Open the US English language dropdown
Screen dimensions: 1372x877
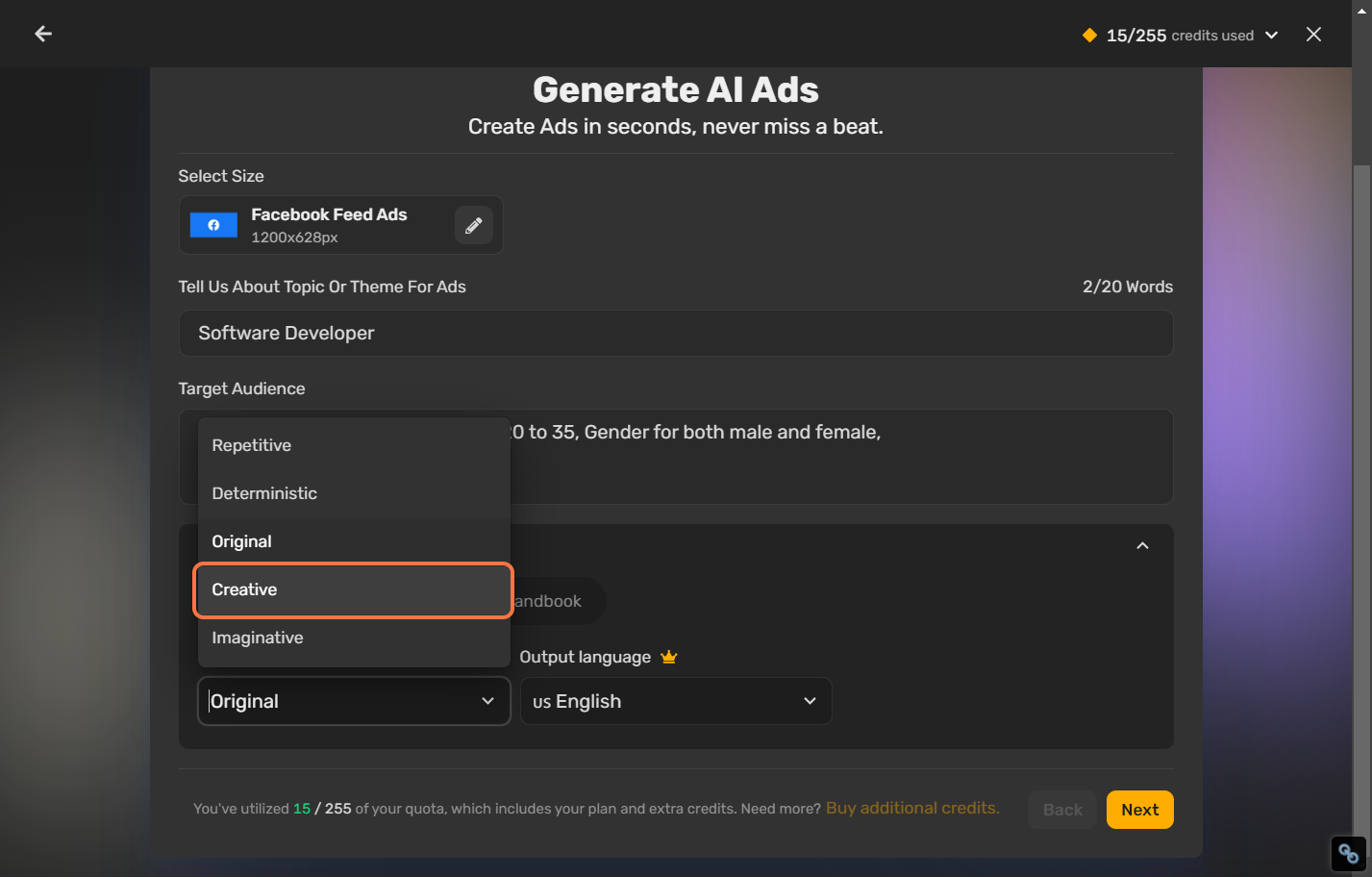(676, 701)
